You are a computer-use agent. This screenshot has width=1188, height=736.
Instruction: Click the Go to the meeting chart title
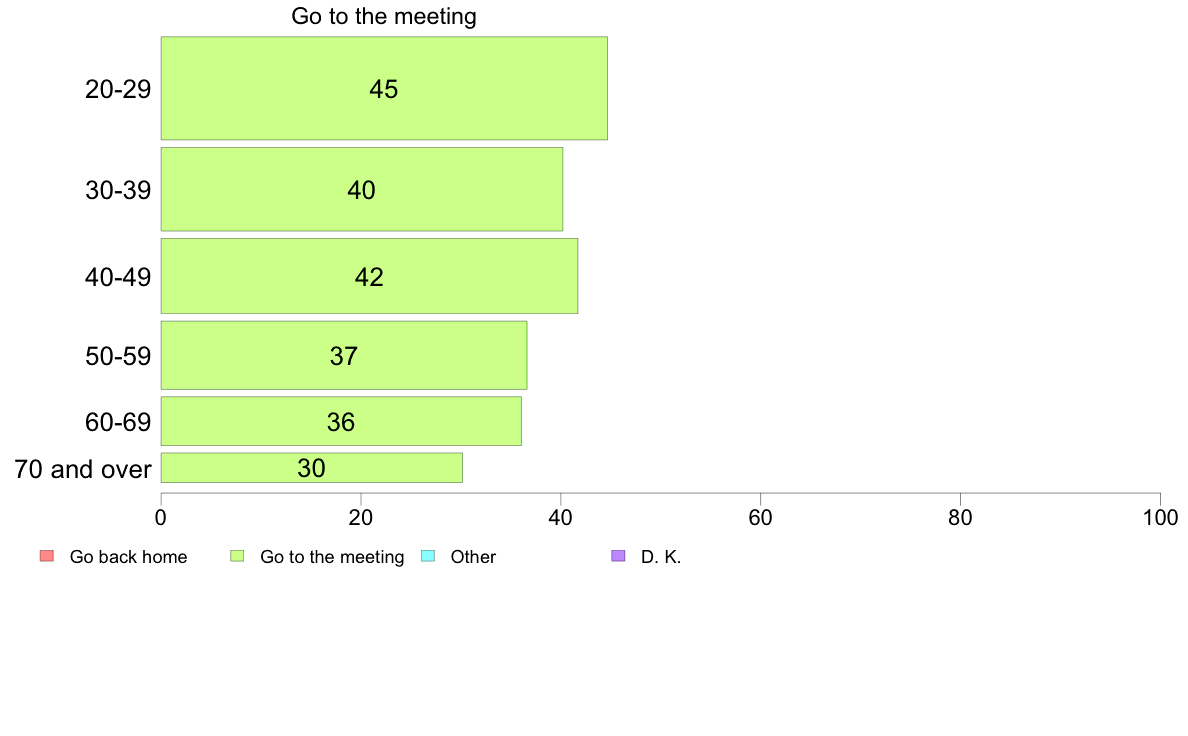tap(384, 16)
